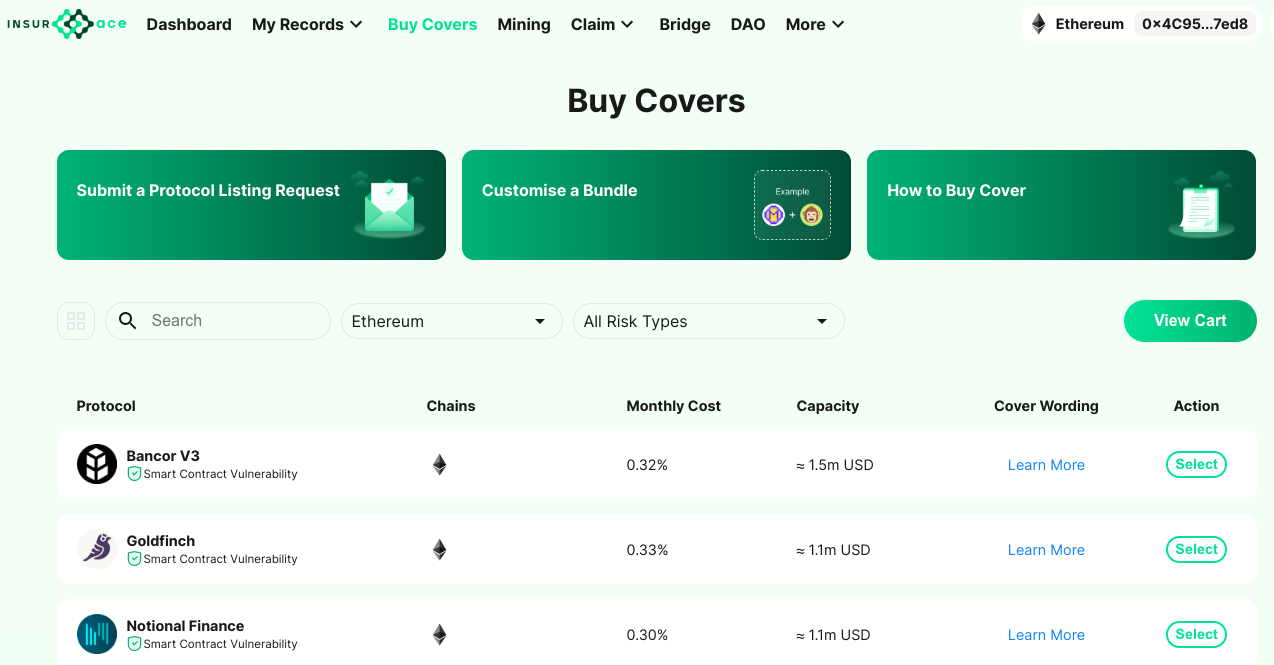Viewport: 1274px width, 665px height.
Task: Go to the Mining tab
Action: pyautogui.click(x=524, y=24)
